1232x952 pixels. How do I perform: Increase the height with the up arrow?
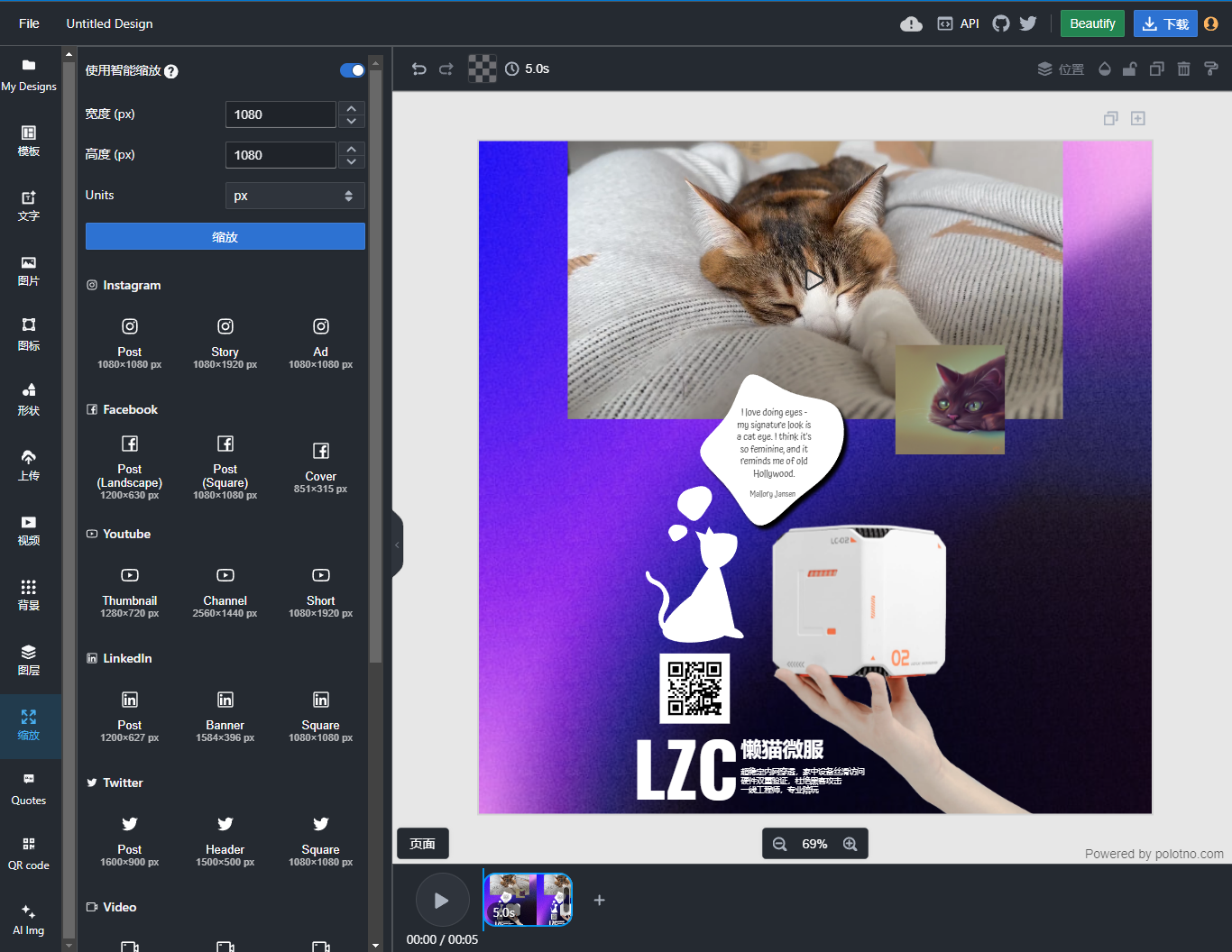tap(352, 149)
